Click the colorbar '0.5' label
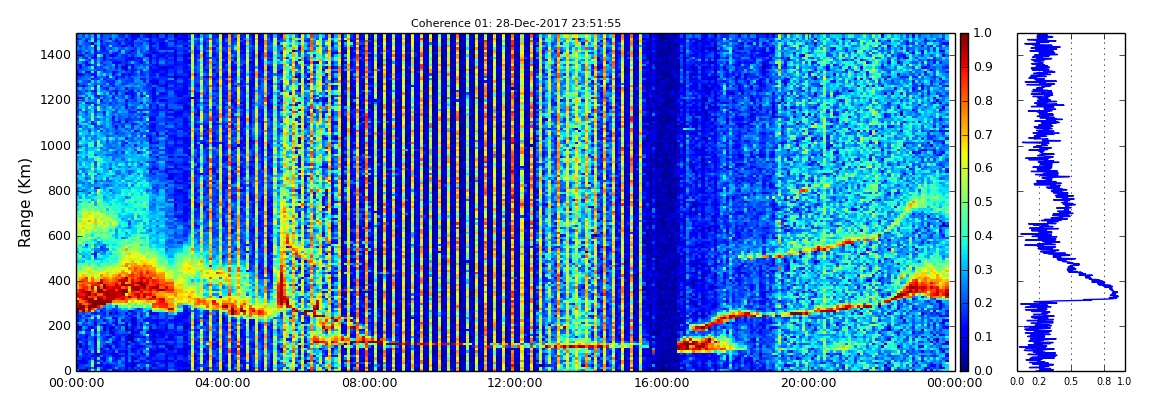 [x=981, y=202]
